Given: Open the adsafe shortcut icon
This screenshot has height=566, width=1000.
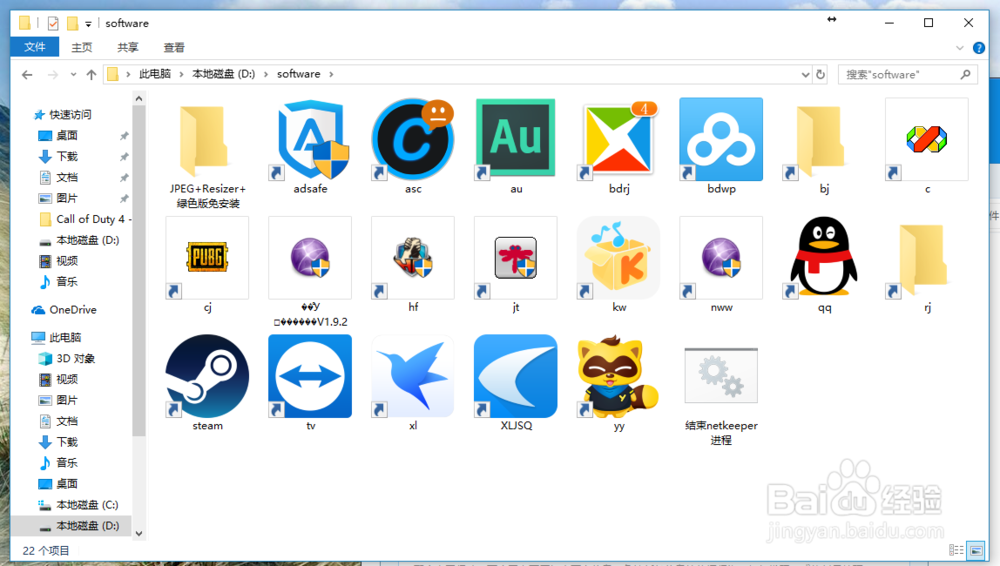Looking at the screenshot, I should coord(310,140).
